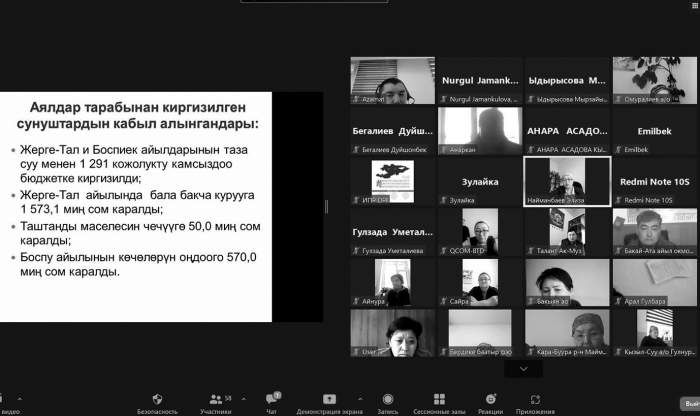Screen dimensions: 700x416
Task: Click the divider handle between slide and gallery
Action: (326, 207)
